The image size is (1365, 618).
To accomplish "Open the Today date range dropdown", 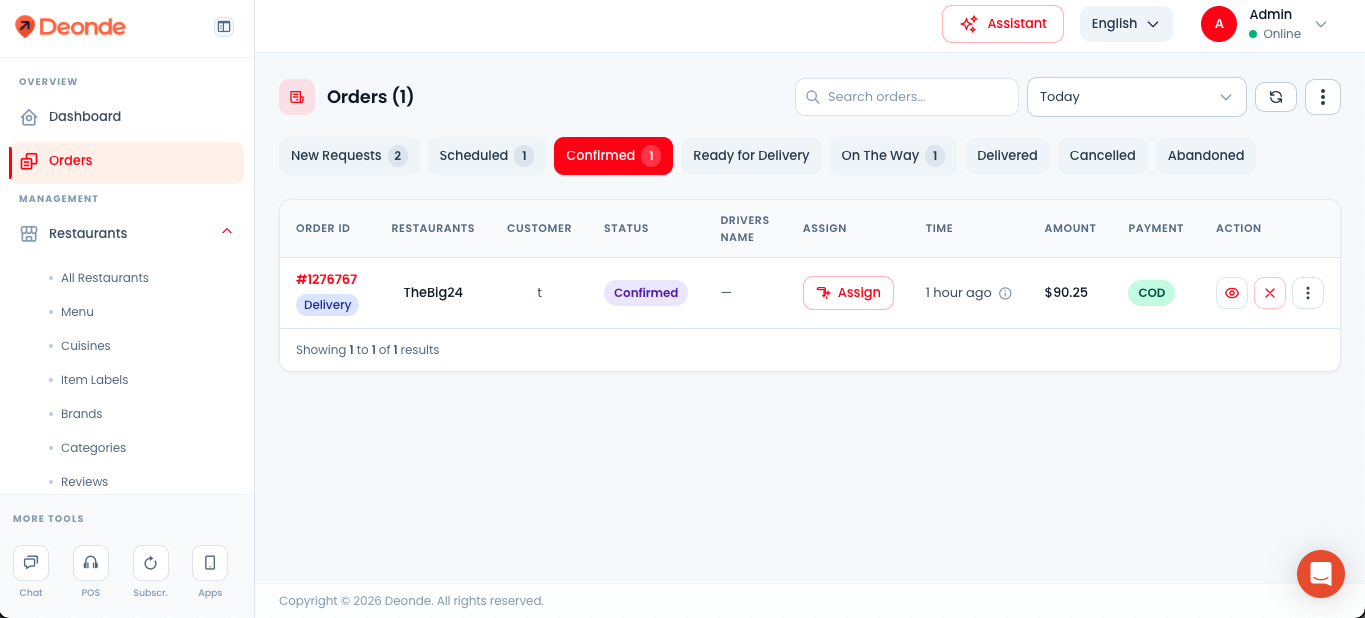I will pos(1137,97).
